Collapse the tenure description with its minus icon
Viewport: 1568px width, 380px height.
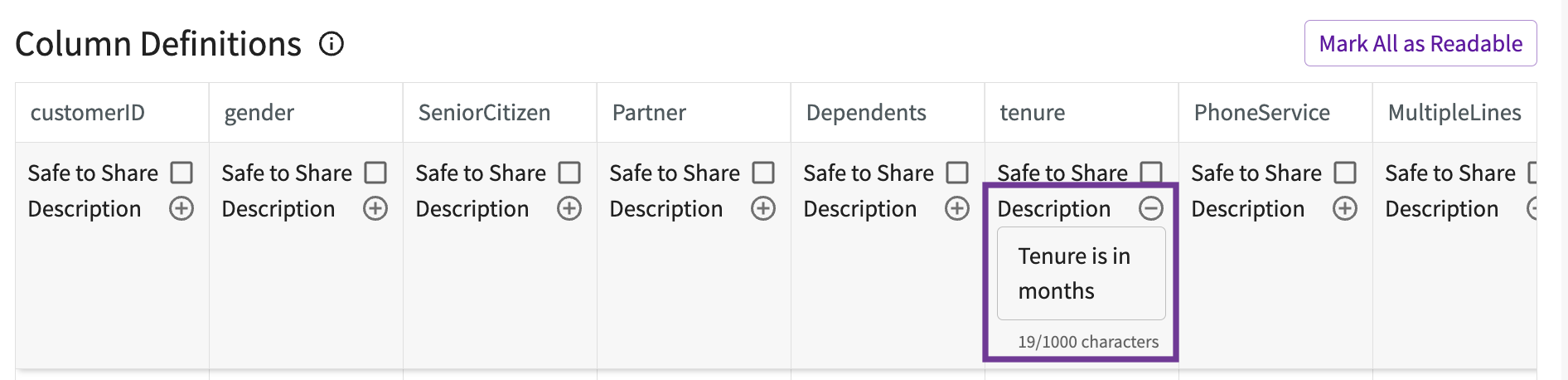[x=1151, y=208]
